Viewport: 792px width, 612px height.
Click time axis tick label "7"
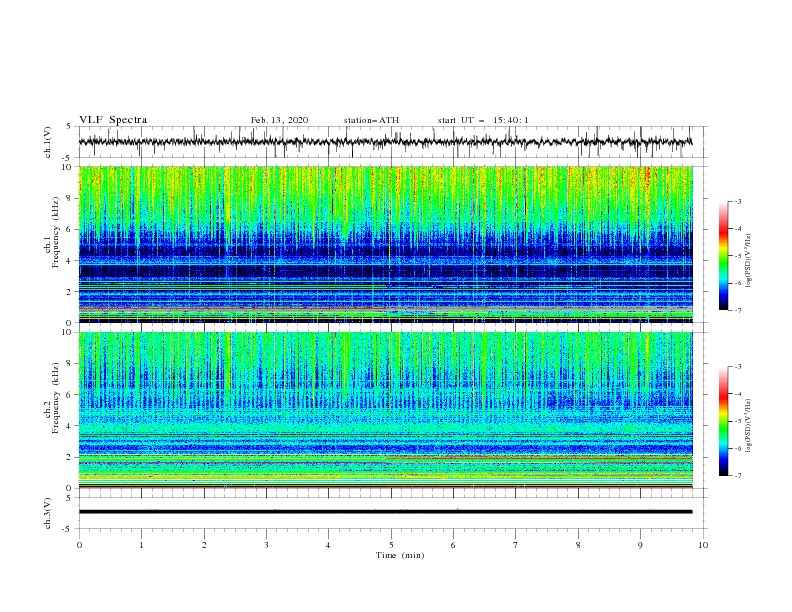(x=516, y=545)
